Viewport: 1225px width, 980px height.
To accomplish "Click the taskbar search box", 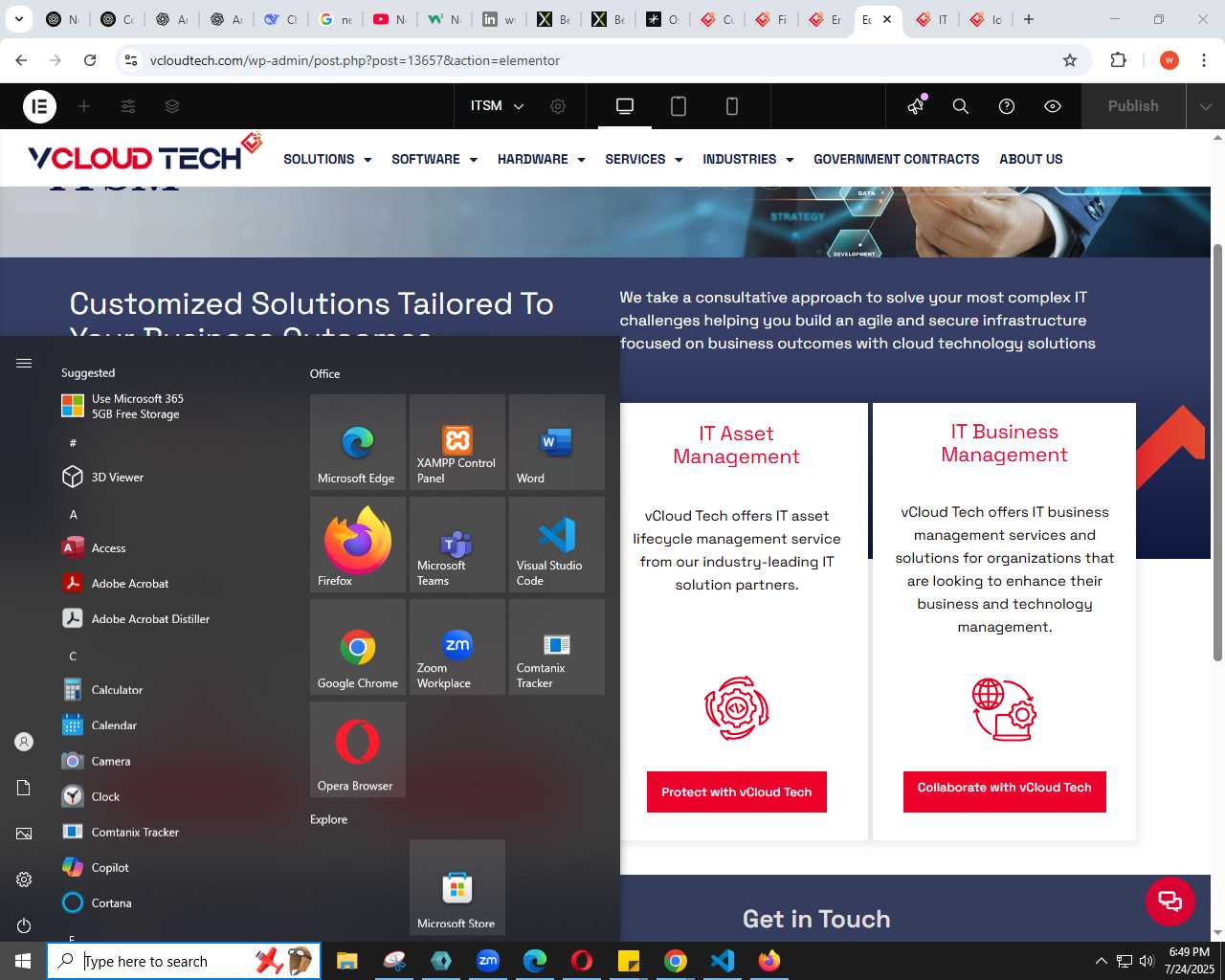I will 184,961.
